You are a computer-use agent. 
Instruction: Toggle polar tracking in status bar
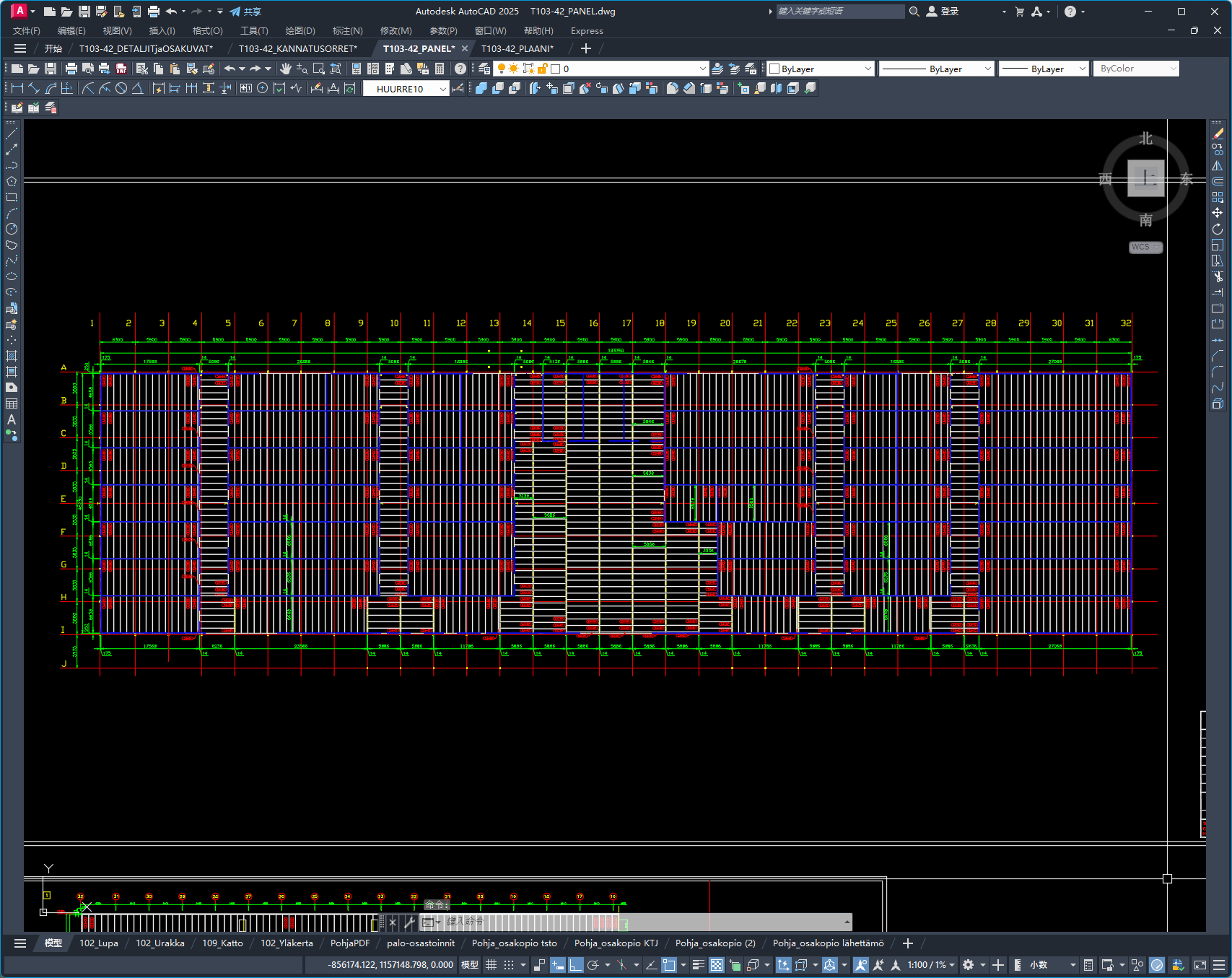[593, 965]
